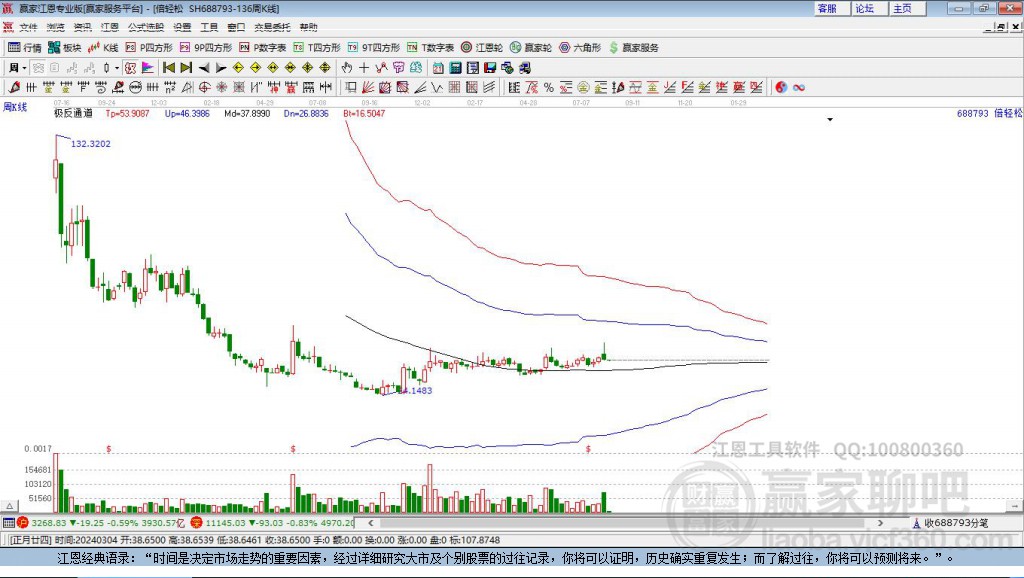Switch to the K线 chart view
Image resolution: width=1024 pixels, height=578 pixels.
(103, 48)
